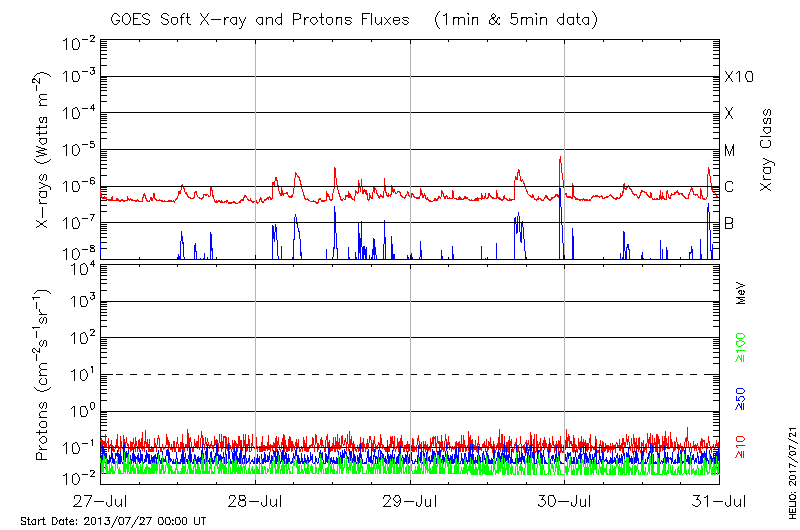
Task: Click the tallest red X-ray peak at 30-Jul
Action: pyautogui.click(x=561, y=157)
